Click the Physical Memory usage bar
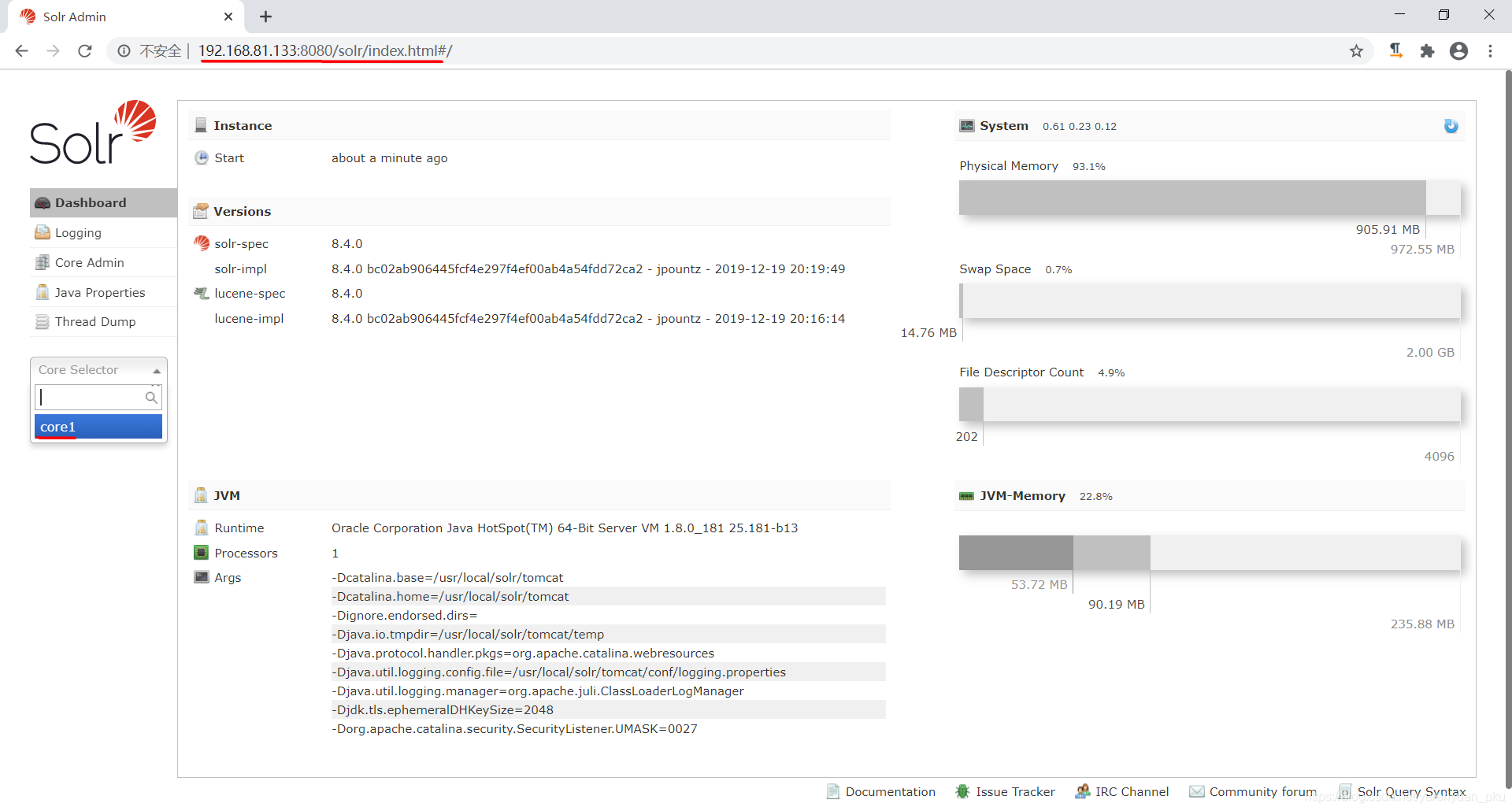The height and width of the screenshot is (811, 1512). (1210, 198)
